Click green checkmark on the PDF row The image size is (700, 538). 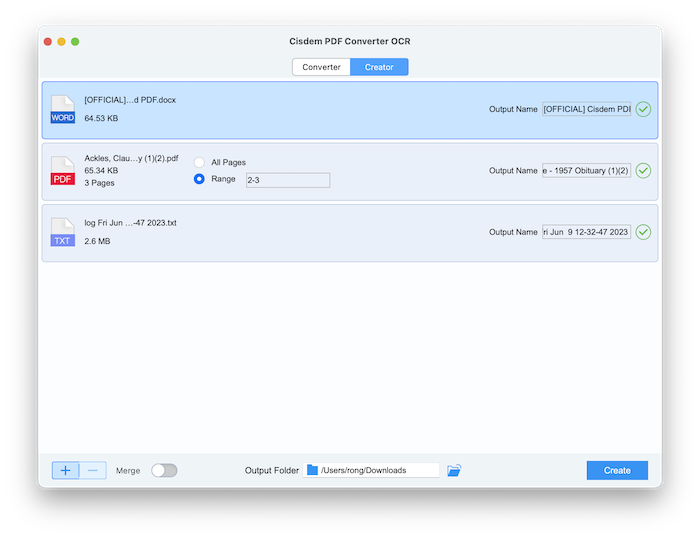tap(643, 171)
